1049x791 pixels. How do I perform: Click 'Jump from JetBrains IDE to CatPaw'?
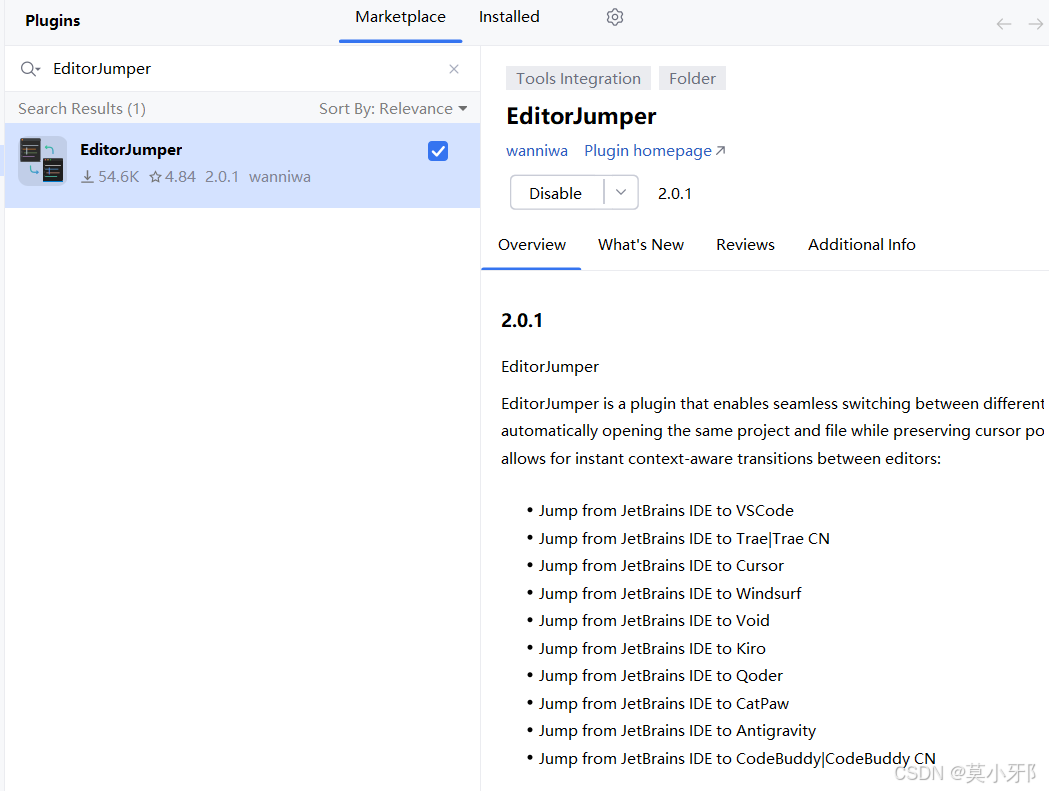tap(664, 704)
